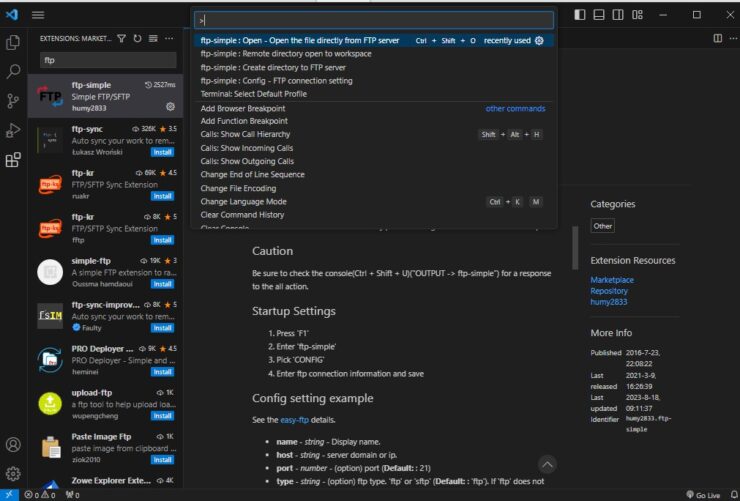Open the Explorer view in activity bar
740x501 pixels.
pos(13,42)
